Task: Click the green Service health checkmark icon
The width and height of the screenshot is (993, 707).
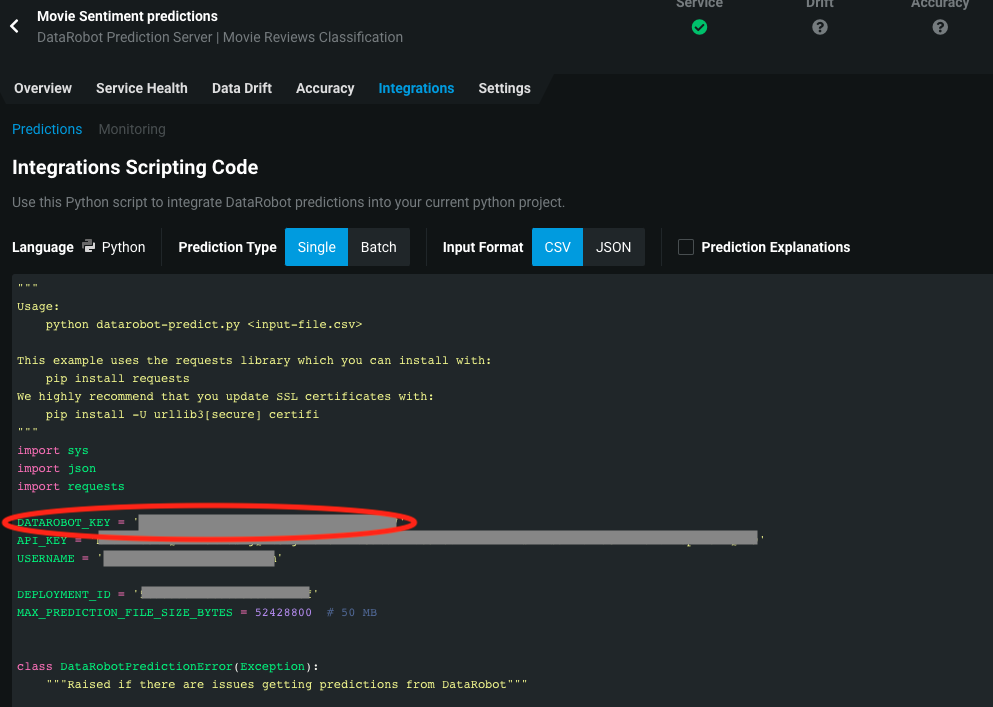Action: [x=699, y=27]
